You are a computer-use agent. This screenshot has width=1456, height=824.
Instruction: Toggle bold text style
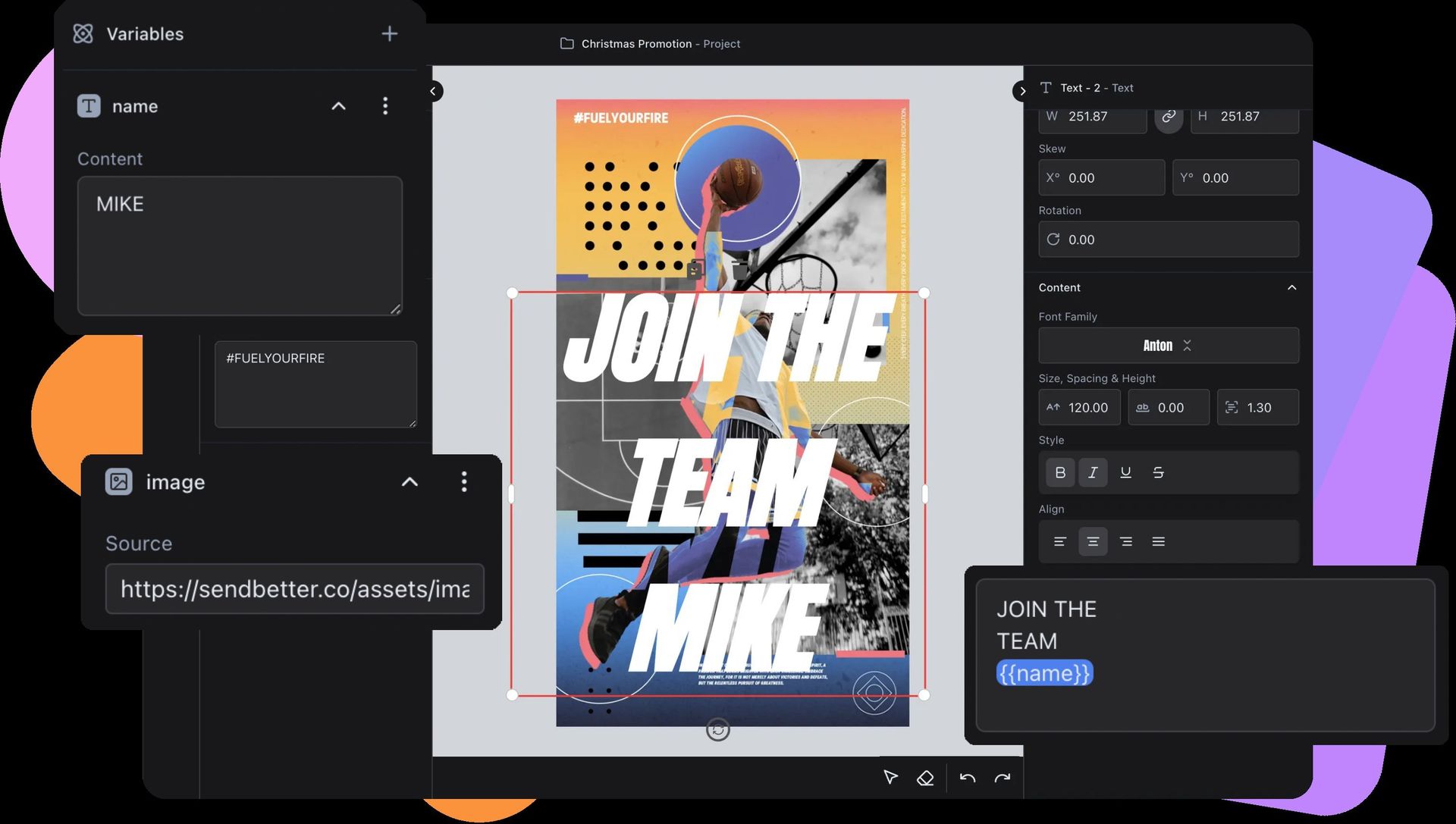1060,473
